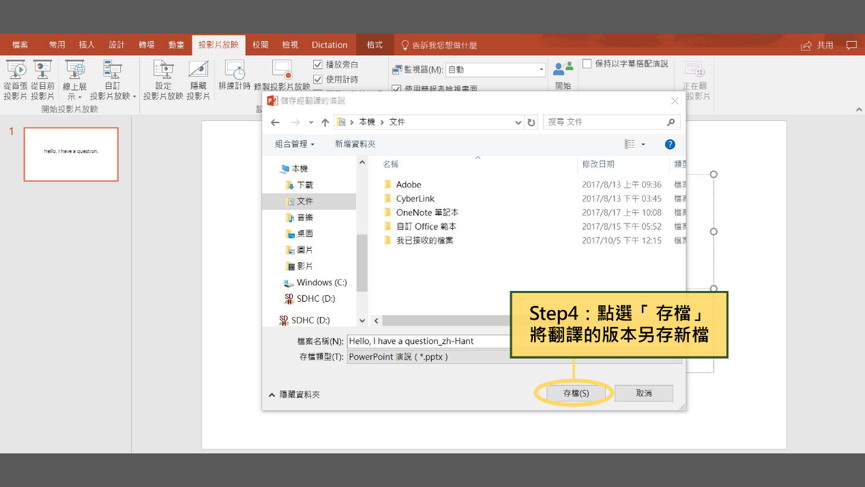Click 本機 in the address path
Image resolution: width=865 pixels, height=487 pixels.
pyautogui.click(x=367, y=122)
